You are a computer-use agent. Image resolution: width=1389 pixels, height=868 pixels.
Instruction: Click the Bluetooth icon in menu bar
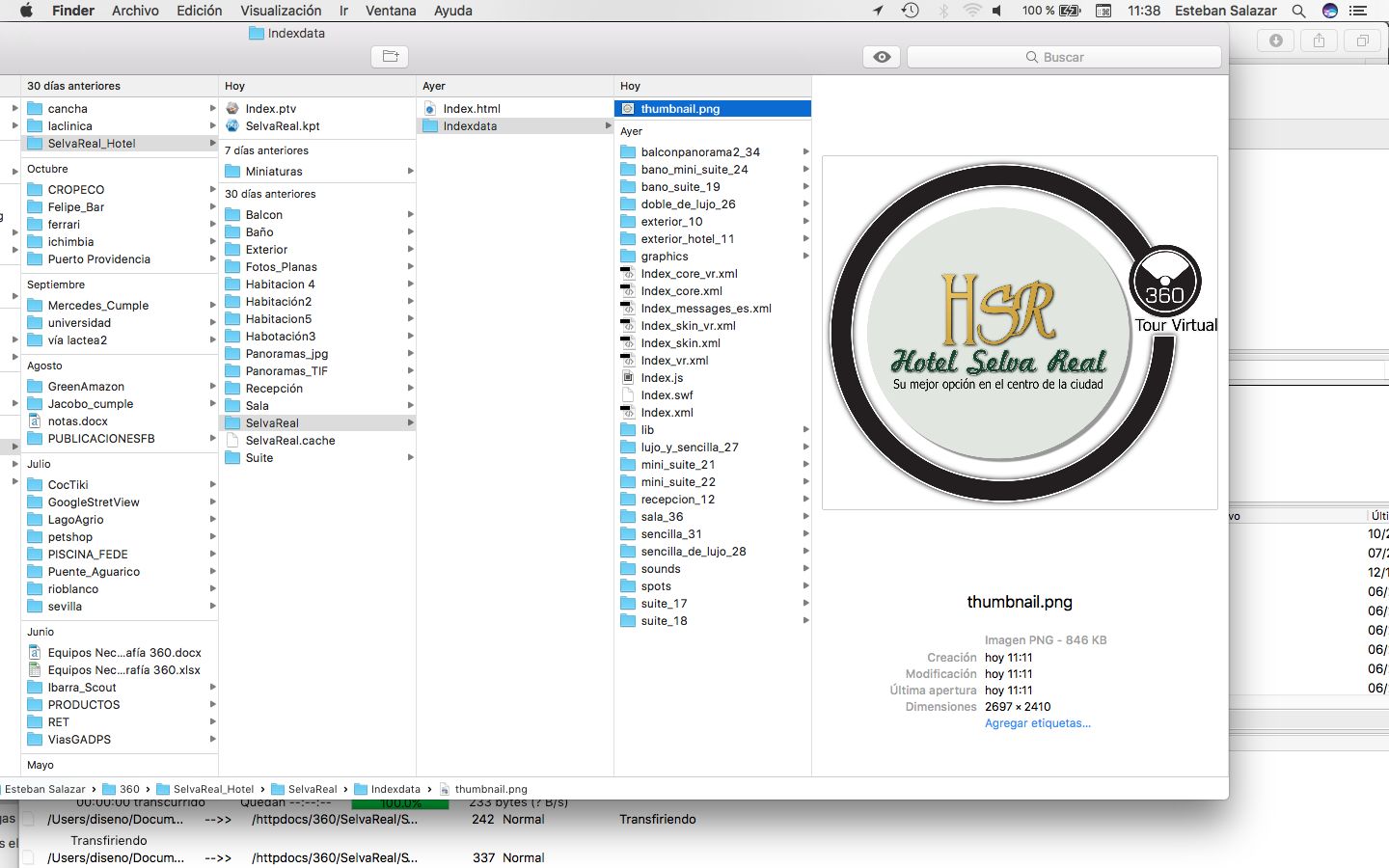point(943,11)
